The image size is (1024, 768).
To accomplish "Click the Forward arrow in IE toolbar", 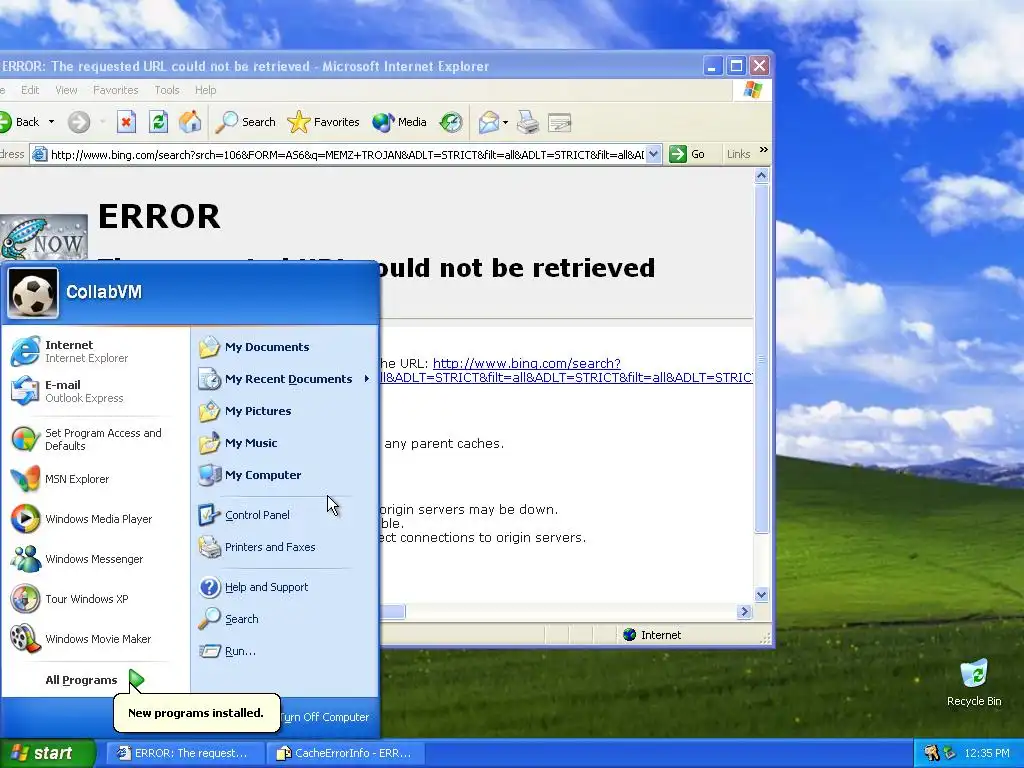I will point(79,122).
